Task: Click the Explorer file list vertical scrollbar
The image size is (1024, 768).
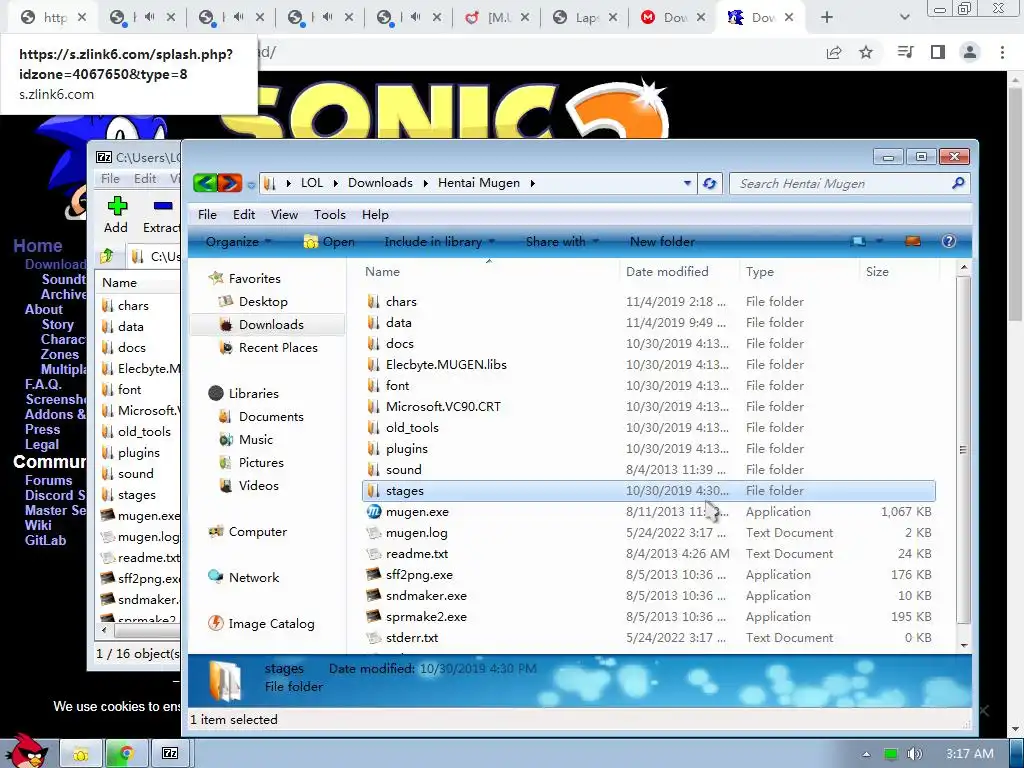Action: (963, 451)
